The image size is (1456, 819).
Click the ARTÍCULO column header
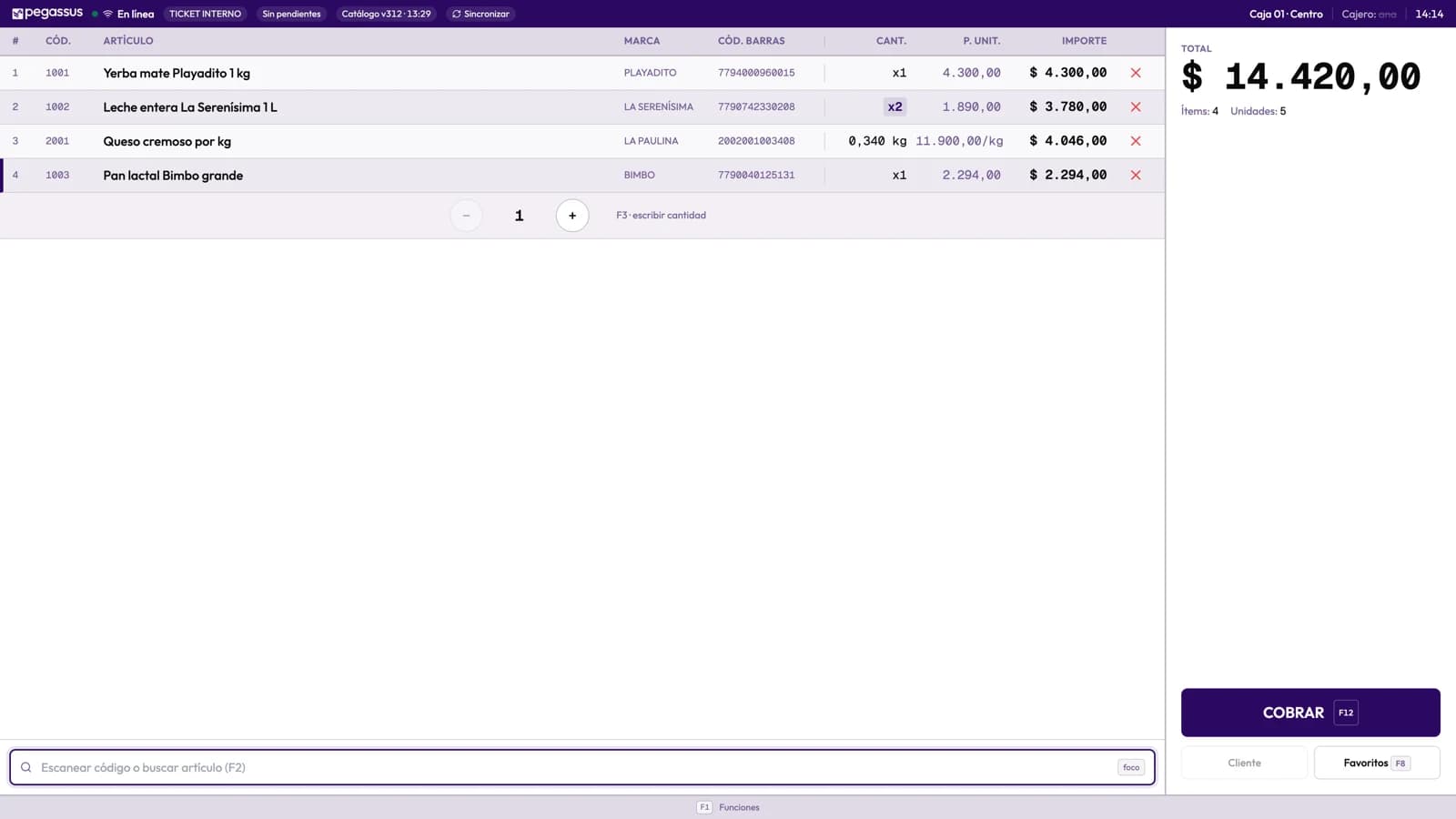coord(128,41)
